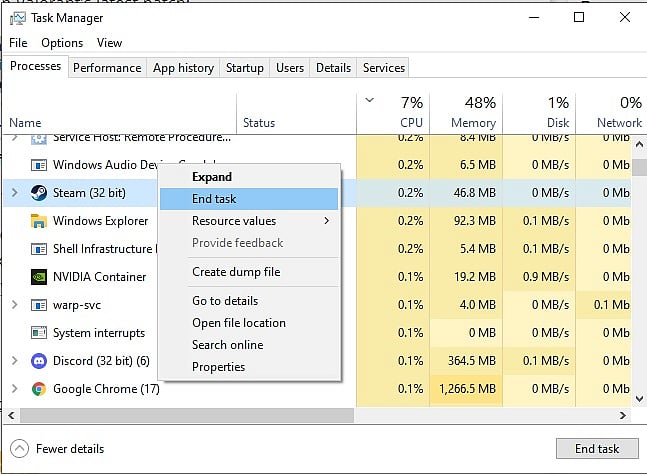This screenshot has width=647, height=474.
Task: Select the Processes tab
Action: [35, 66]
